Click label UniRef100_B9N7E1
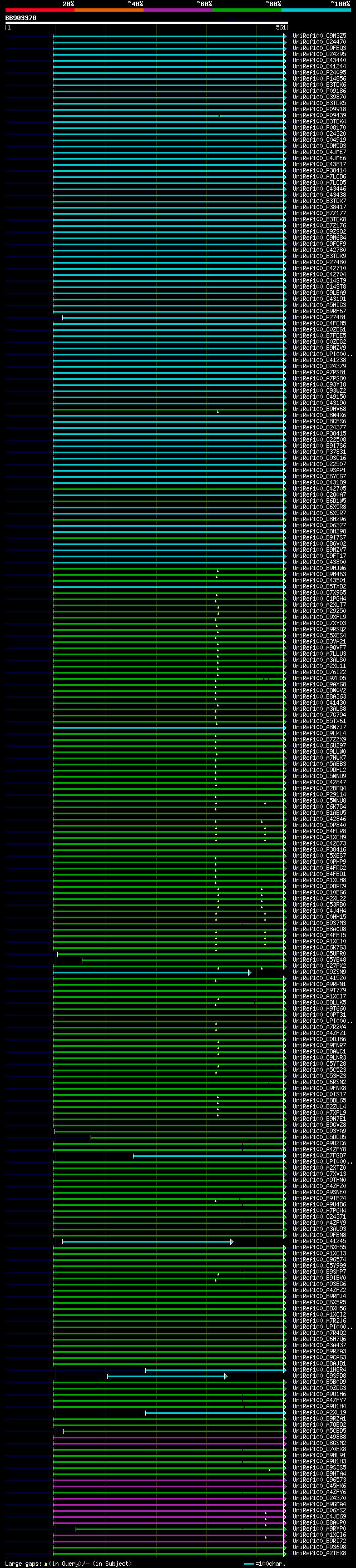This screenshot has height=1568, width=356. (x=319, y=1119)
